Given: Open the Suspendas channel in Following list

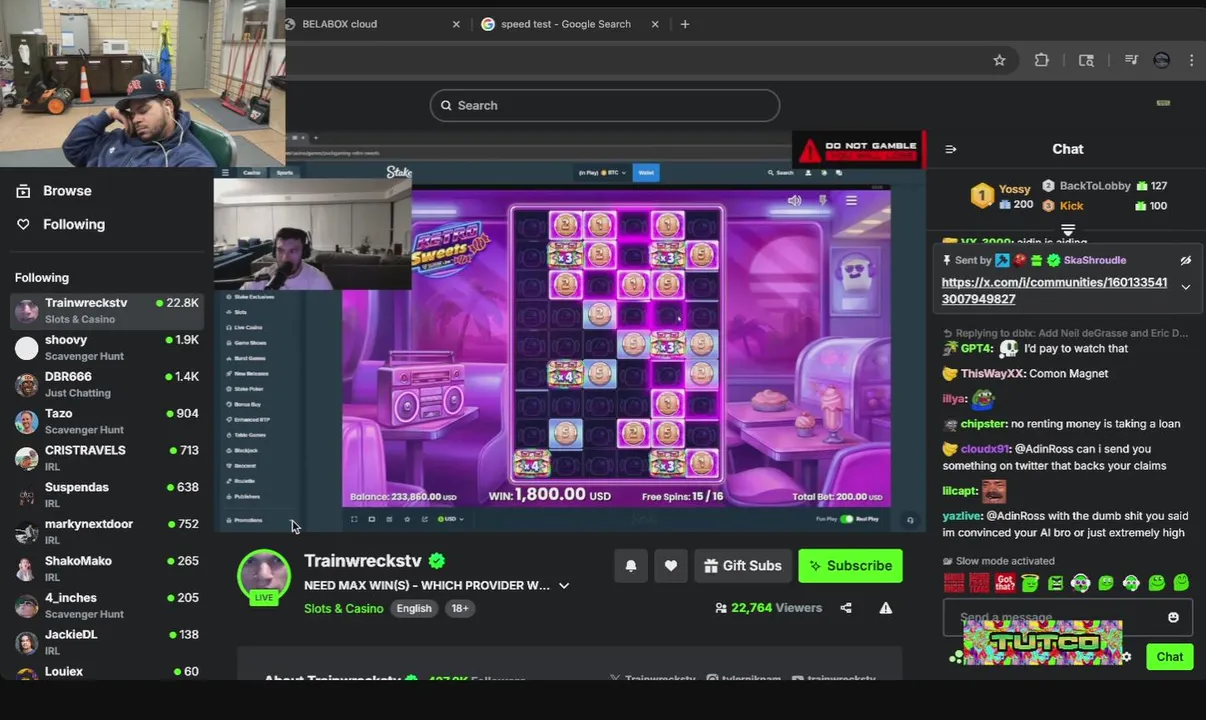Looking at the screenshot, I should click(107, 495).
